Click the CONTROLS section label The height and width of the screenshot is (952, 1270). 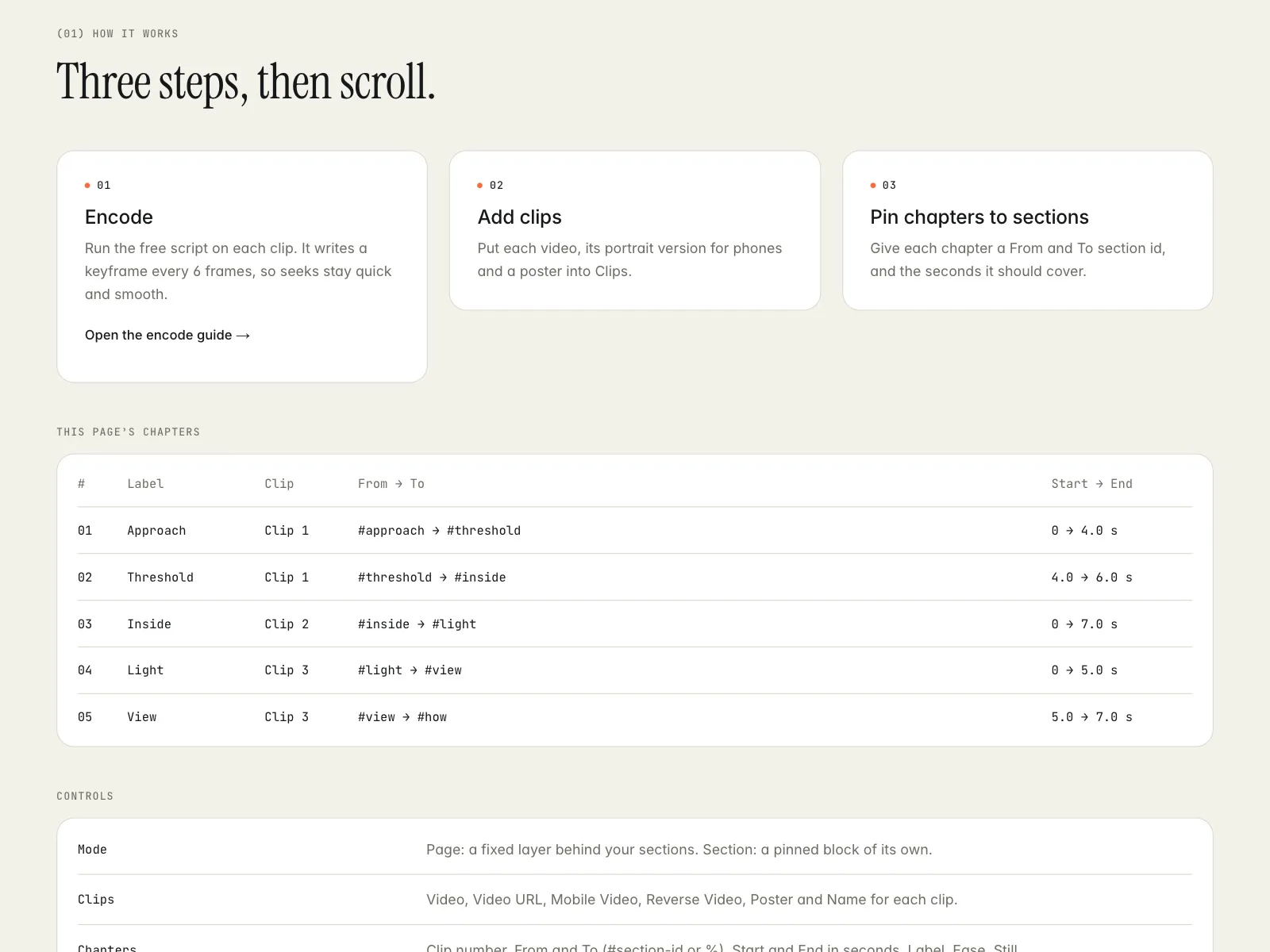click(85, 796)
